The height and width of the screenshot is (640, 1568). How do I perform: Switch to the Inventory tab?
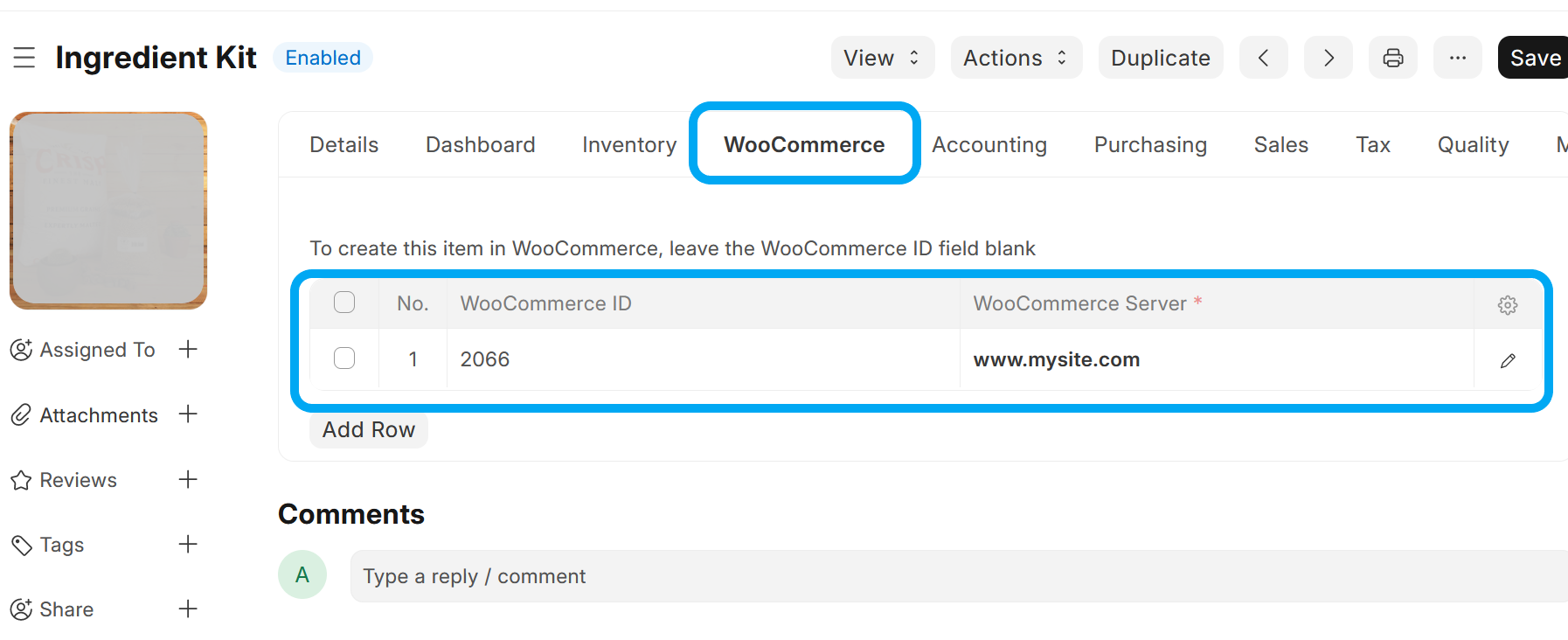click(629, 144)
